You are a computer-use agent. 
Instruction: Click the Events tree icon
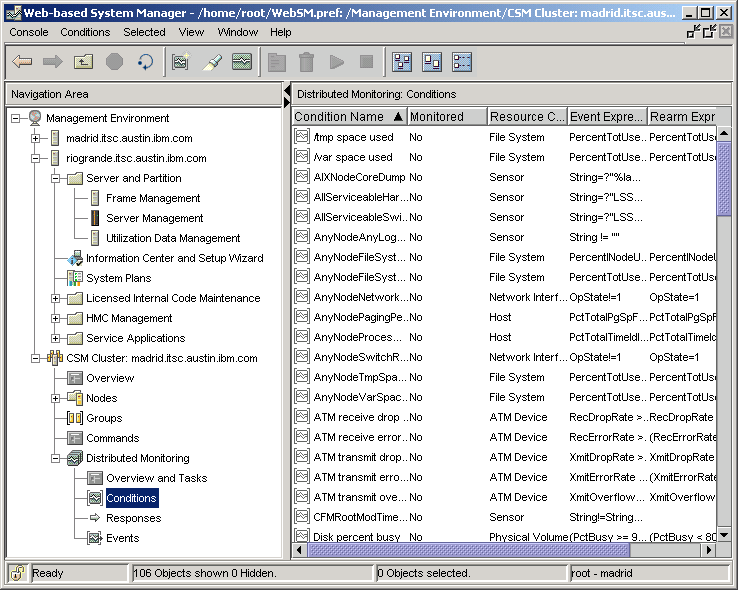[x=95, y=538]
